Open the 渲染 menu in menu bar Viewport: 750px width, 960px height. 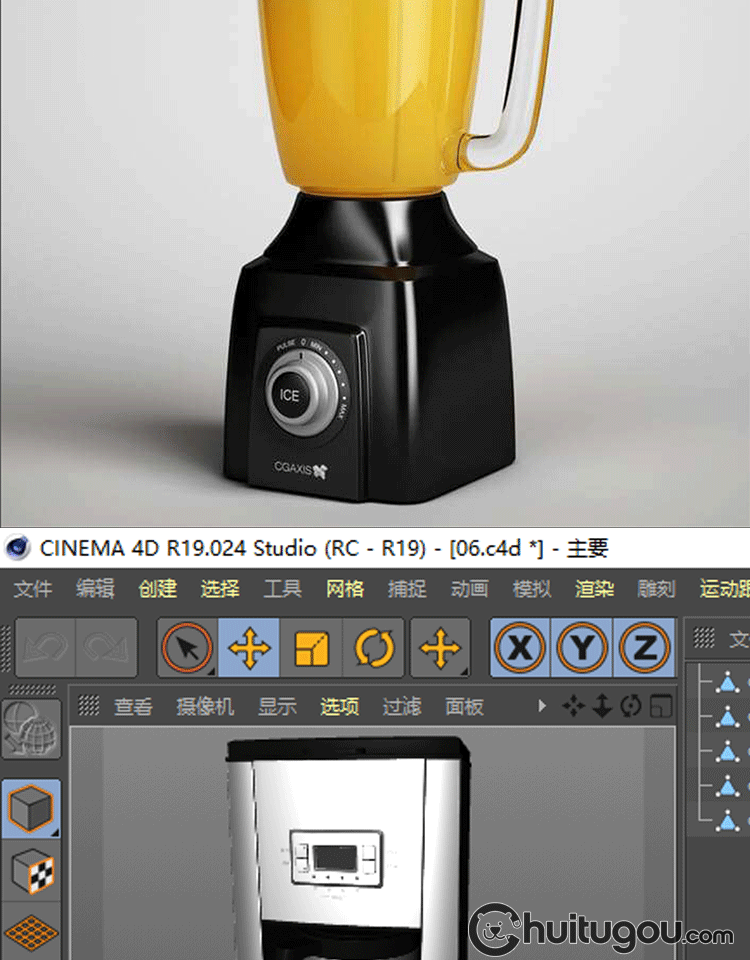(x=594, y=589)
